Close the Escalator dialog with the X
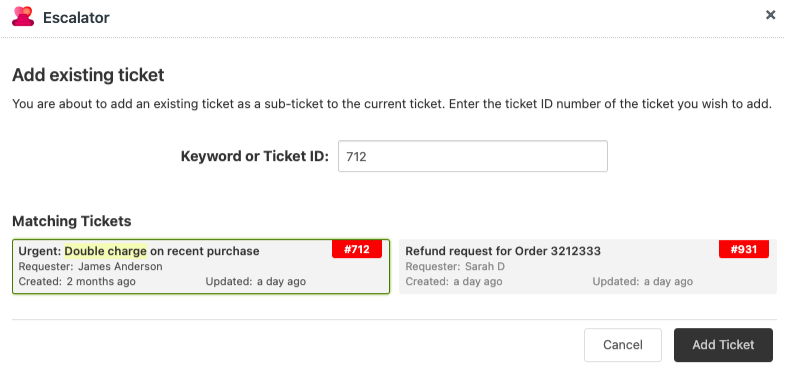Viewport: 785px width, 374px height. (770, 15)
